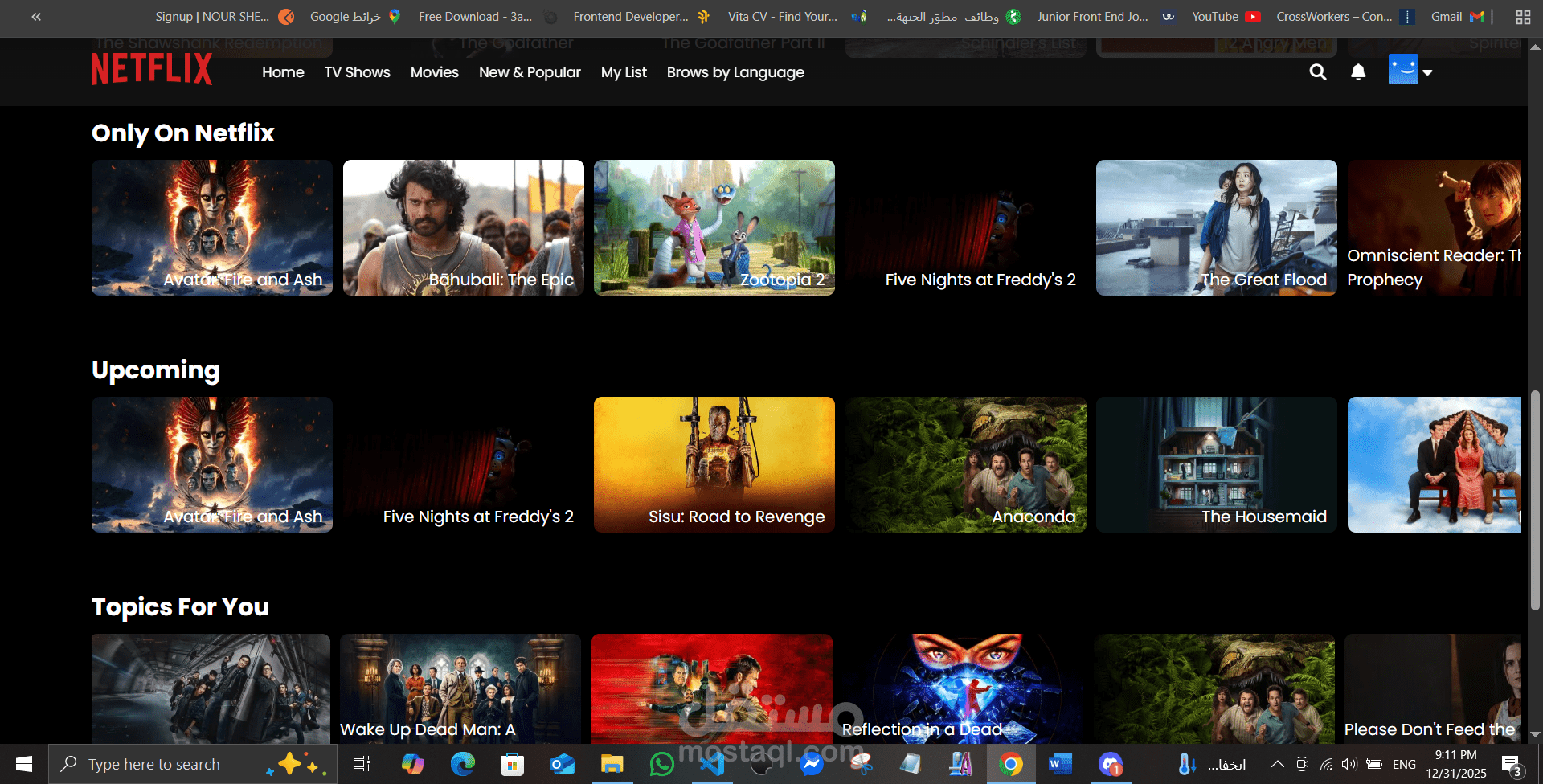Viewport: 1543px width, 784px height.
Task: Open the Google Maps bookmark
Action: pyautogui.click(x=355, y=16)
